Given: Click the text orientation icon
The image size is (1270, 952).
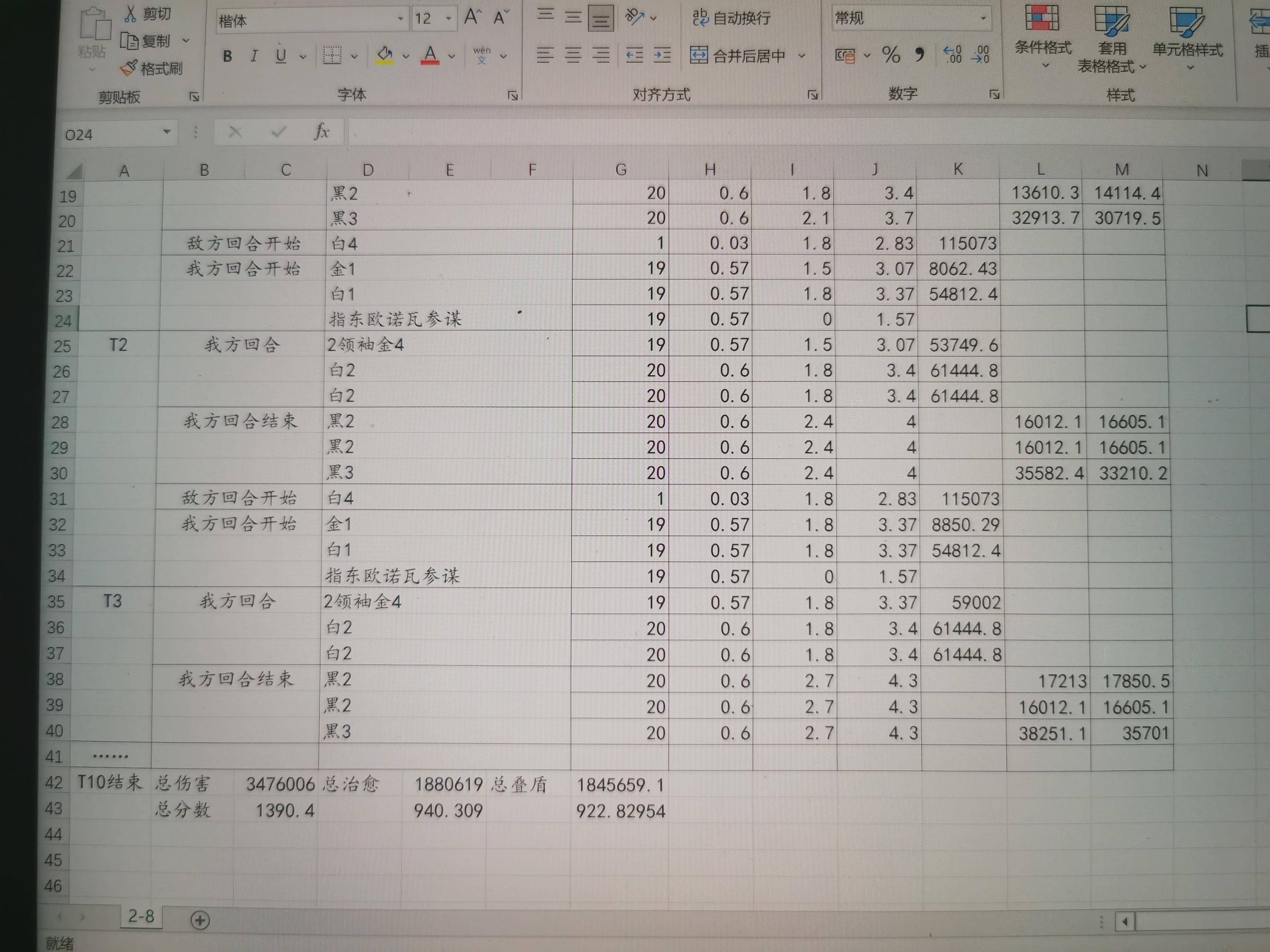Looking at the screenshot, I should tap(634, 17).
